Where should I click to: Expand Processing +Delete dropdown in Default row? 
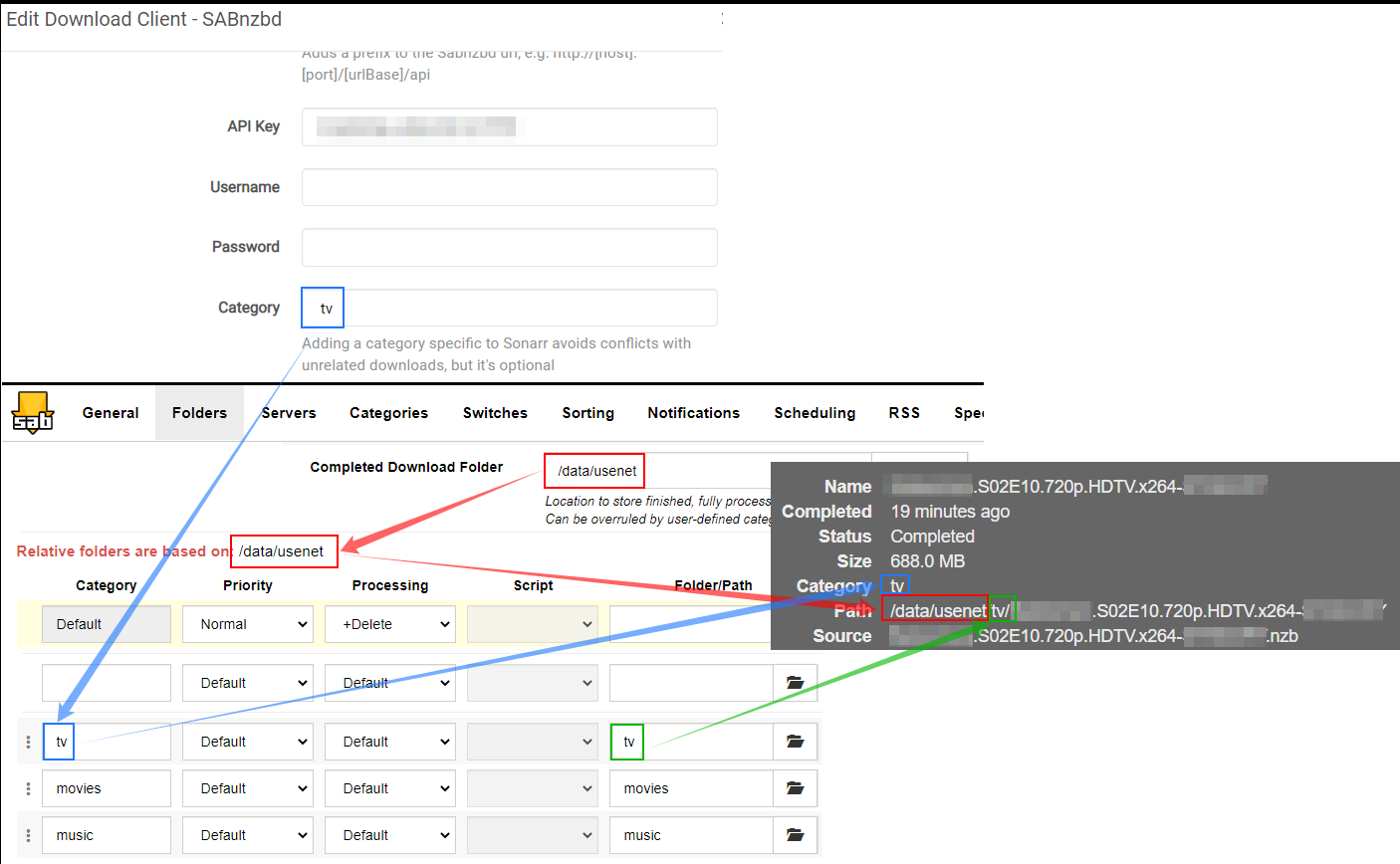390,624
